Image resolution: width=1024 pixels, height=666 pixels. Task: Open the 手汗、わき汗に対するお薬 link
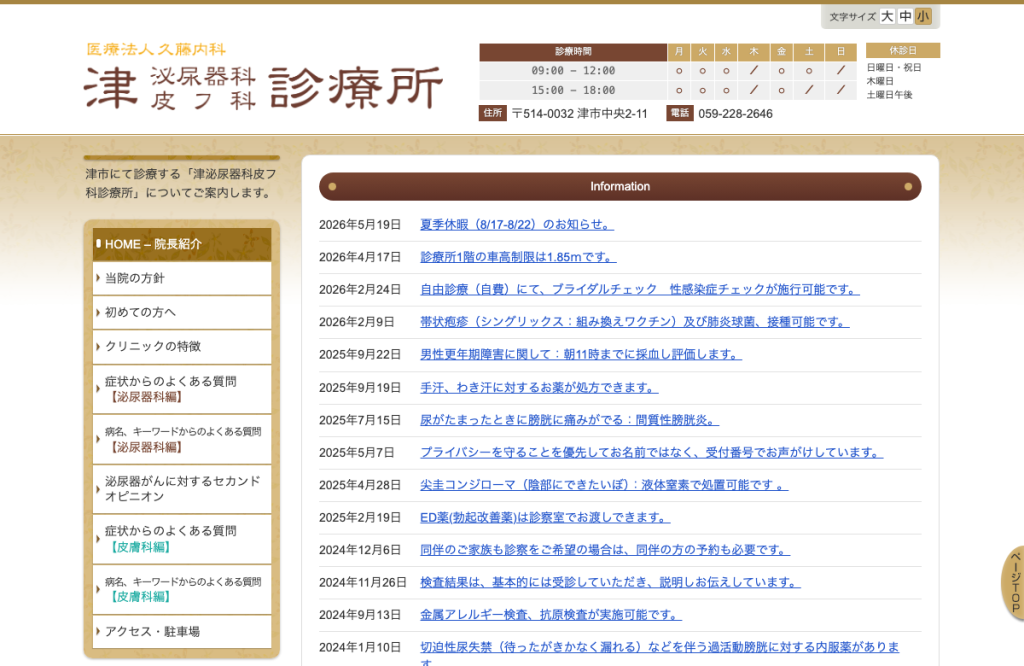pyautogui.click(x=539, y=388)
